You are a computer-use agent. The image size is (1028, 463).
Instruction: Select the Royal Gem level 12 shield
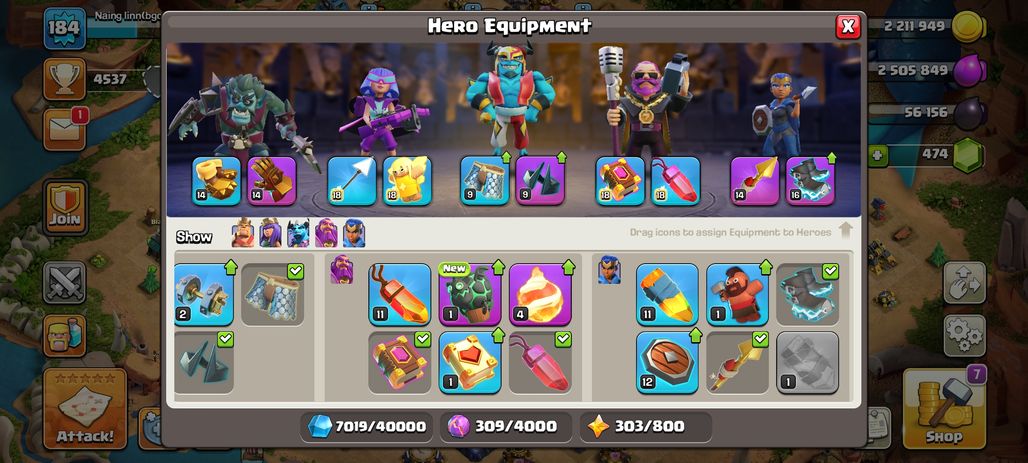pos(667,362)
